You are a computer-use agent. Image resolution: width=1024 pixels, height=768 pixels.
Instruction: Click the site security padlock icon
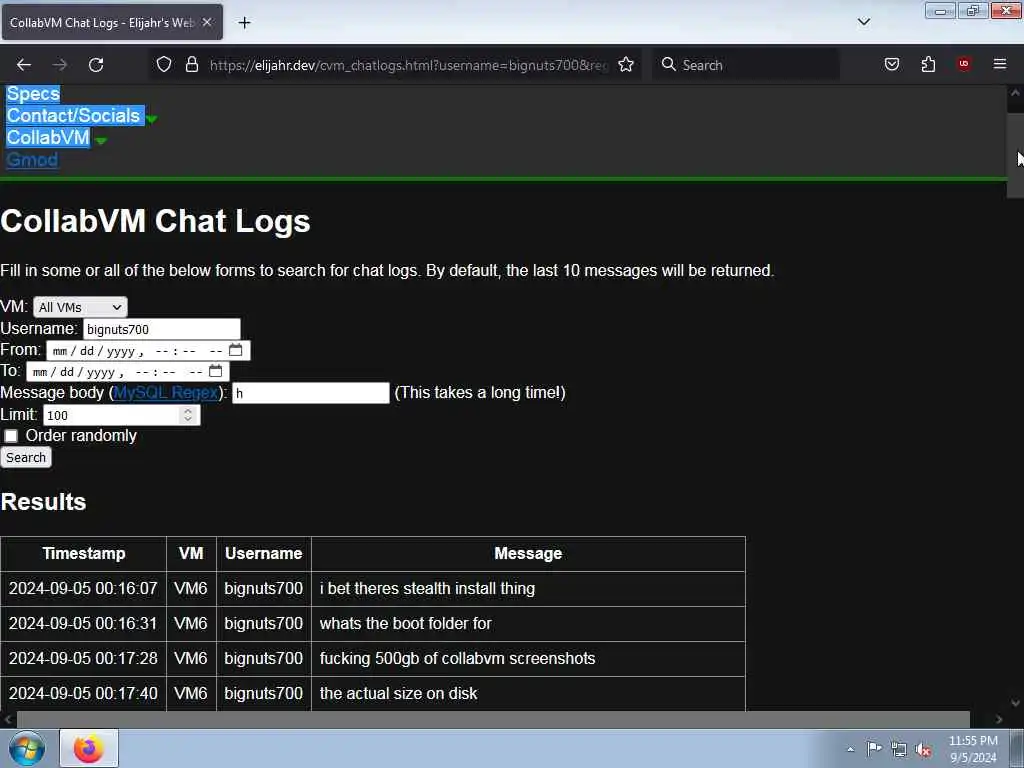point(191,65)
